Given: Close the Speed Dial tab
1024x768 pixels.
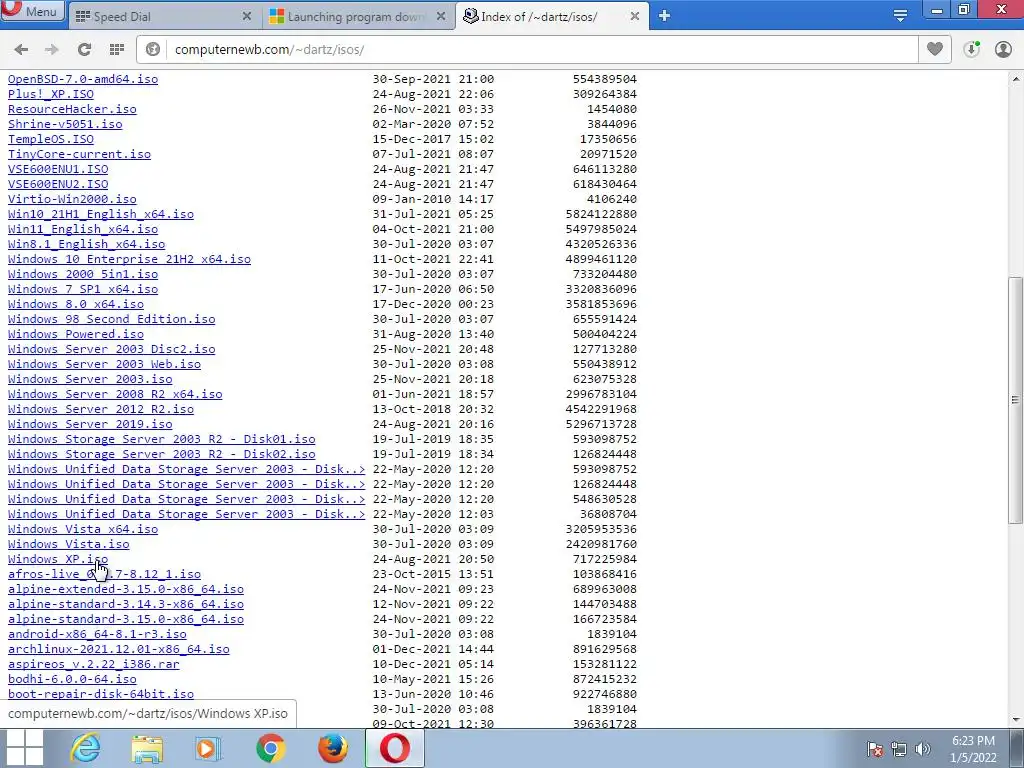Looking at the screenshot, I should (x=247, y=16).
